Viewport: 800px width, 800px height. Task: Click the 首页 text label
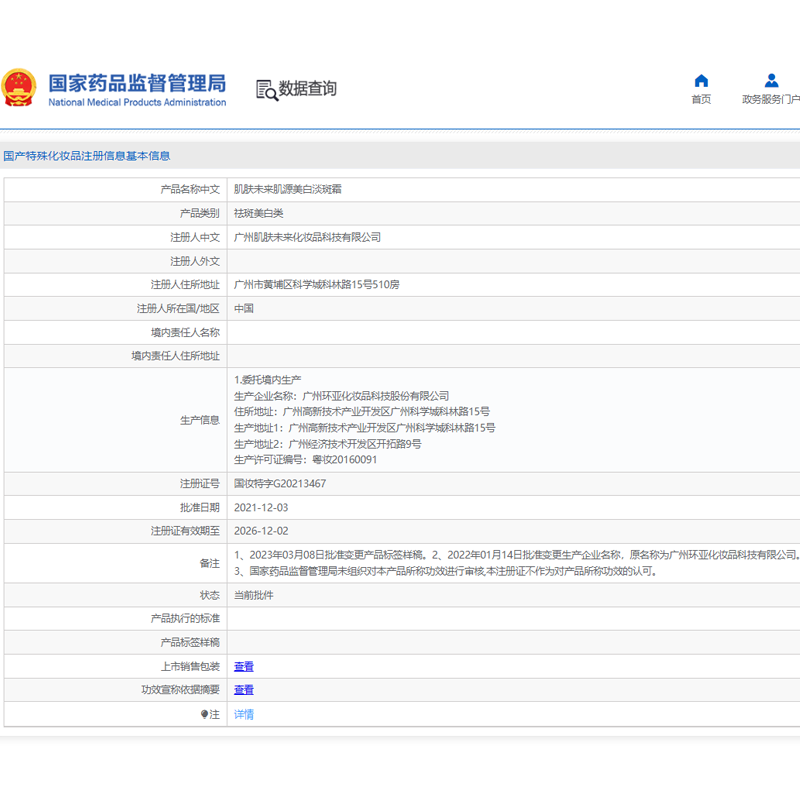point(701,99)
